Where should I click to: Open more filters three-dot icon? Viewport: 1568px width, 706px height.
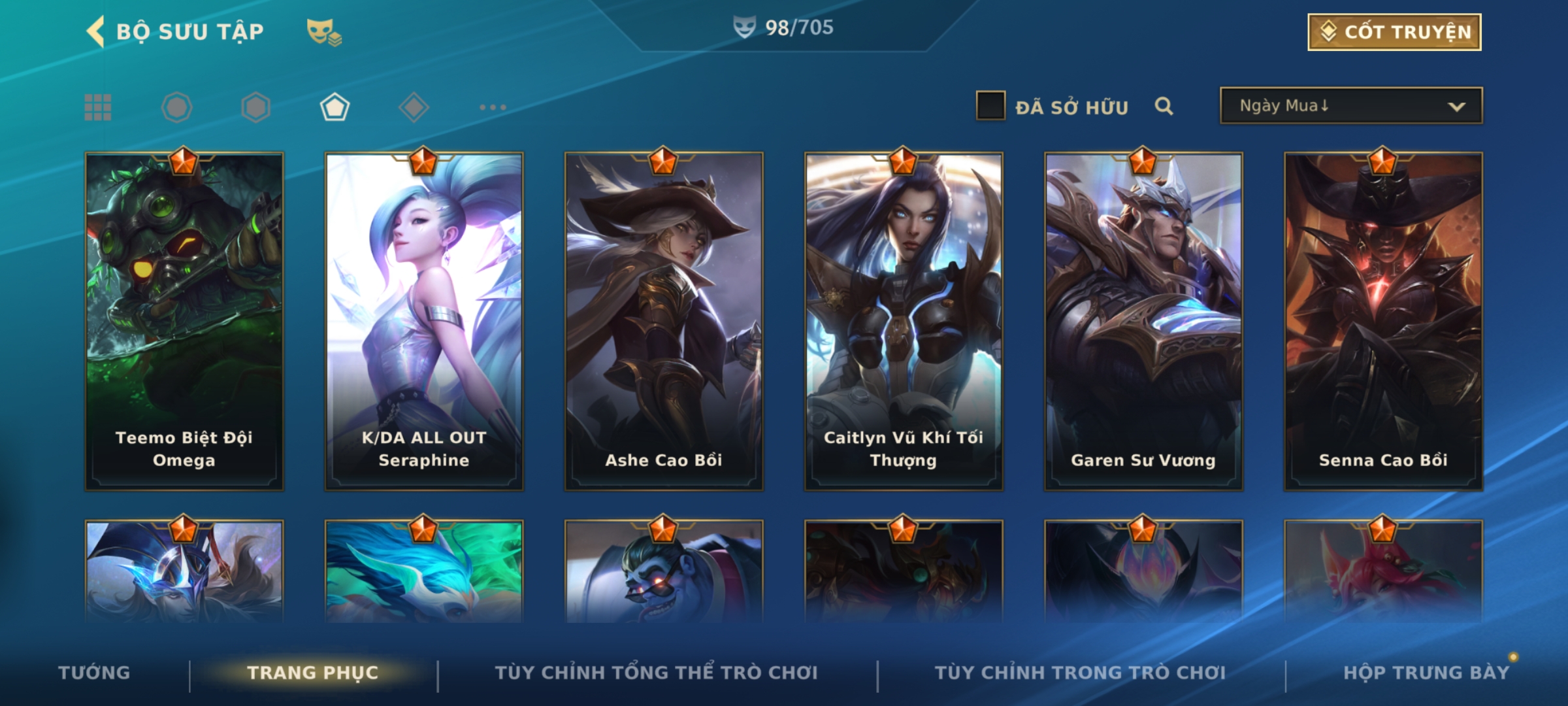tap(493, 107)
